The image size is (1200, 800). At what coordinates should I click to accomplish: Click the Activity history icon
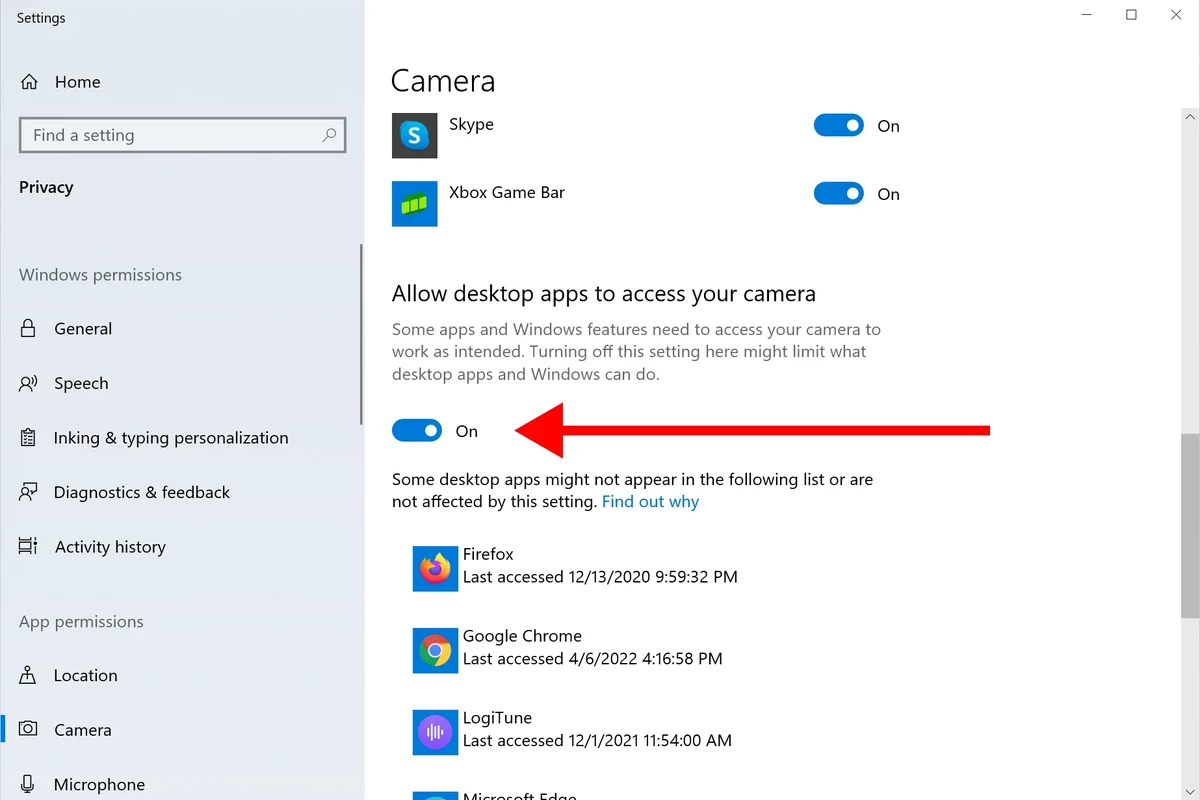click(x=28, y=546)
